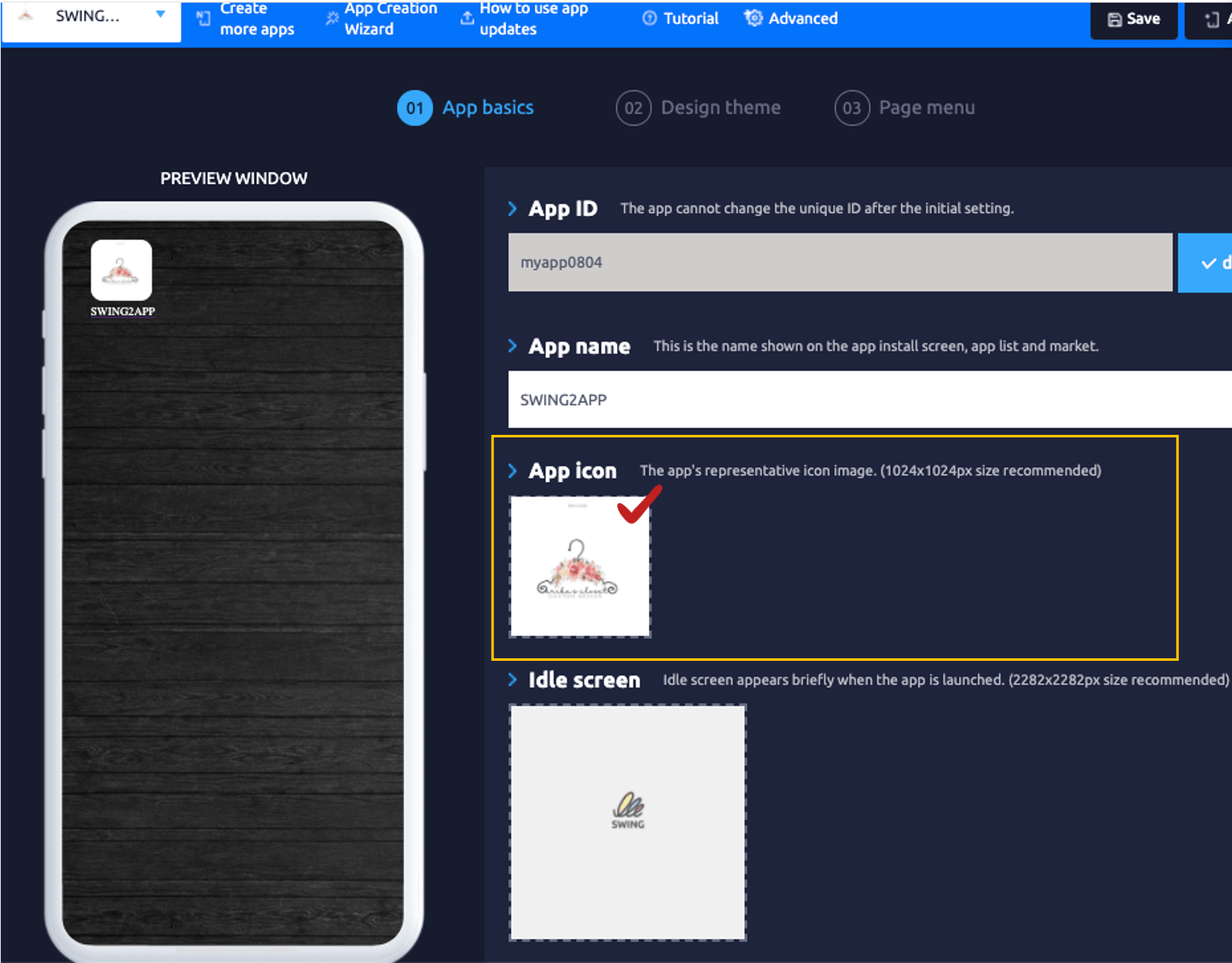
Task: Toggle the Idle screen section chevron
Action: coord(512,680)
